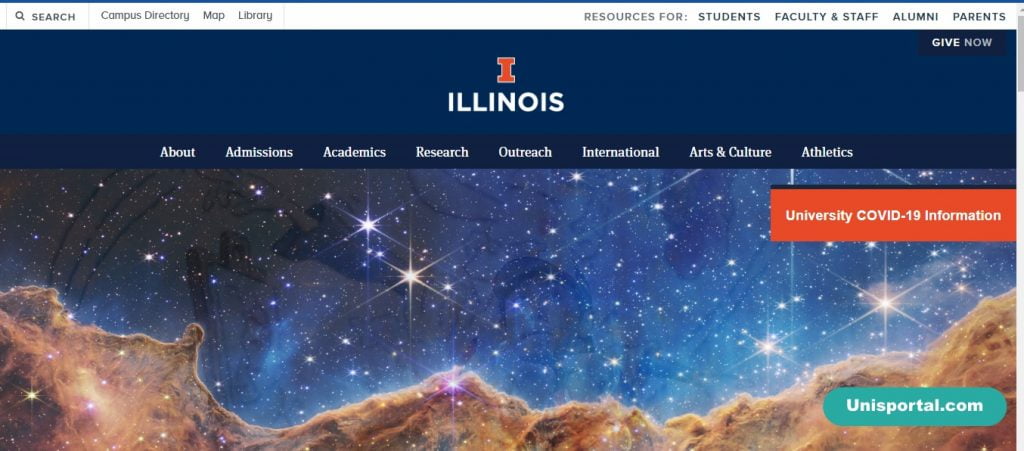Viewport: 1024px width, 451px height.
Task: Click the search magnifier icon
Action: 20,16
